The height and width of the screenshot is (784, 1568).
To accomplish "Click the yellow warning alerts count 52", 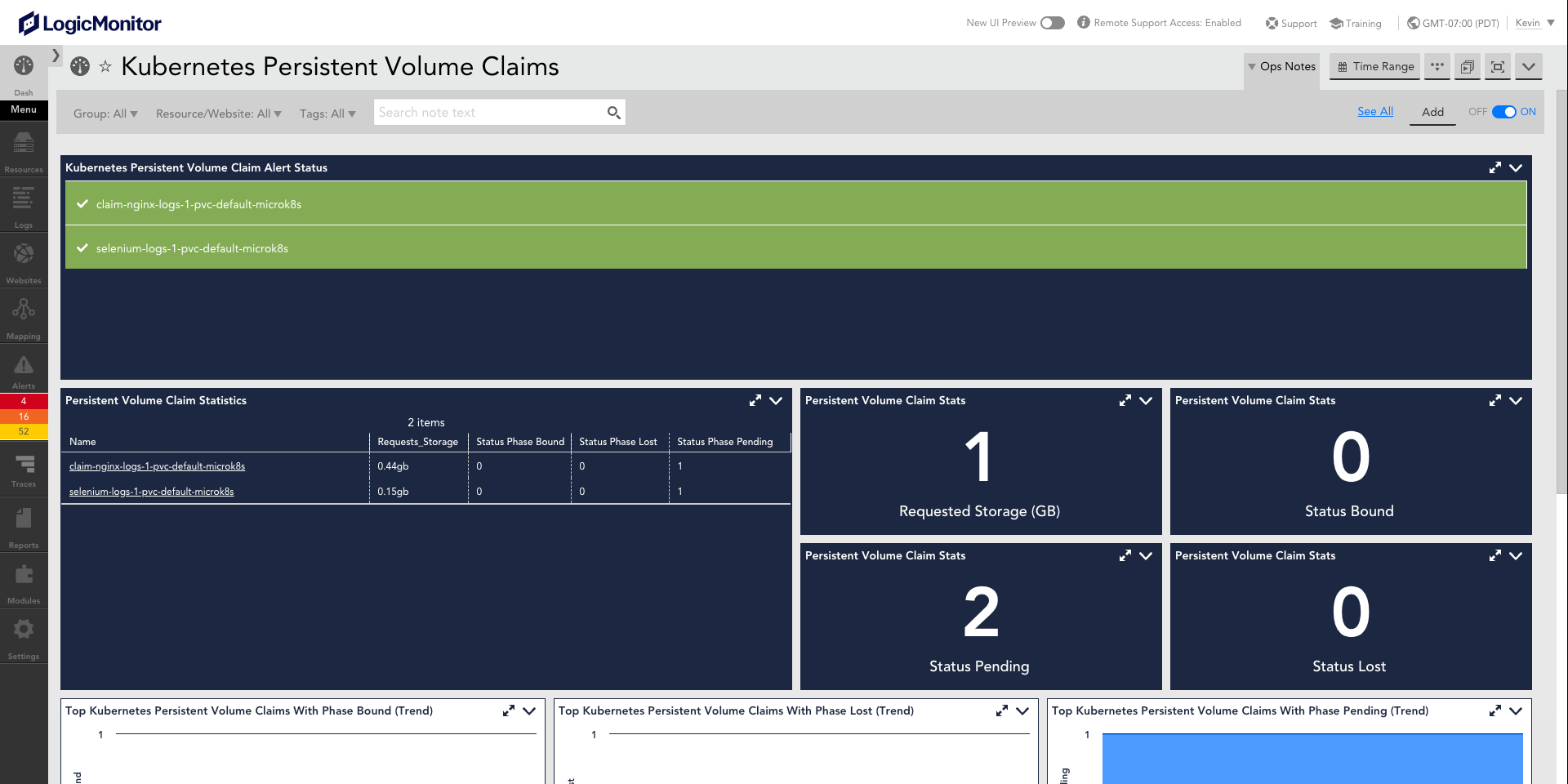I will 24,431.
